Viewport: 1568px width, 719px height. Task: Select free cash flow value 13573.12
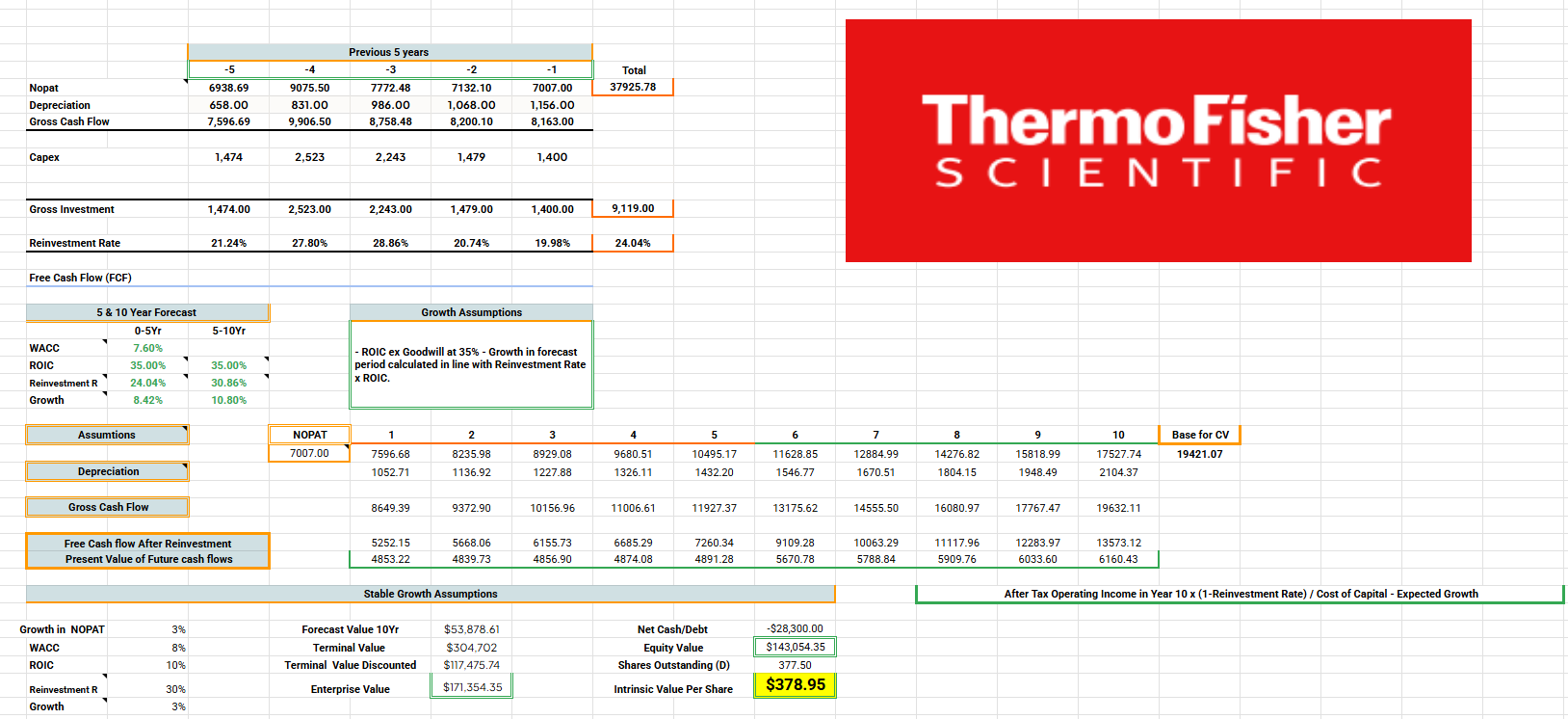click(x=1118, y=543)
